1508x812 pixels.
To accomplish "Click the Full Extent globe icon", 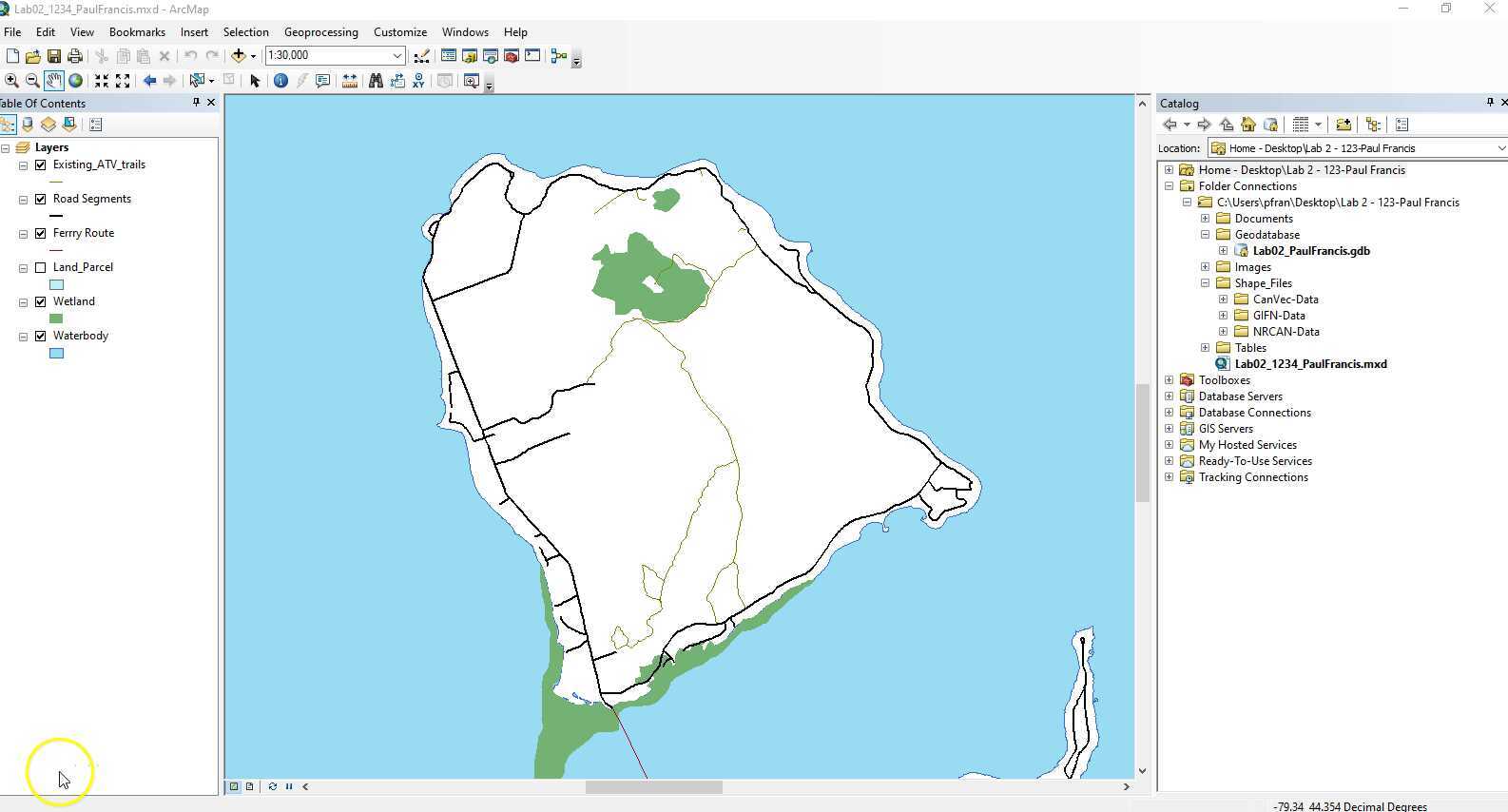I will [75, 81].
